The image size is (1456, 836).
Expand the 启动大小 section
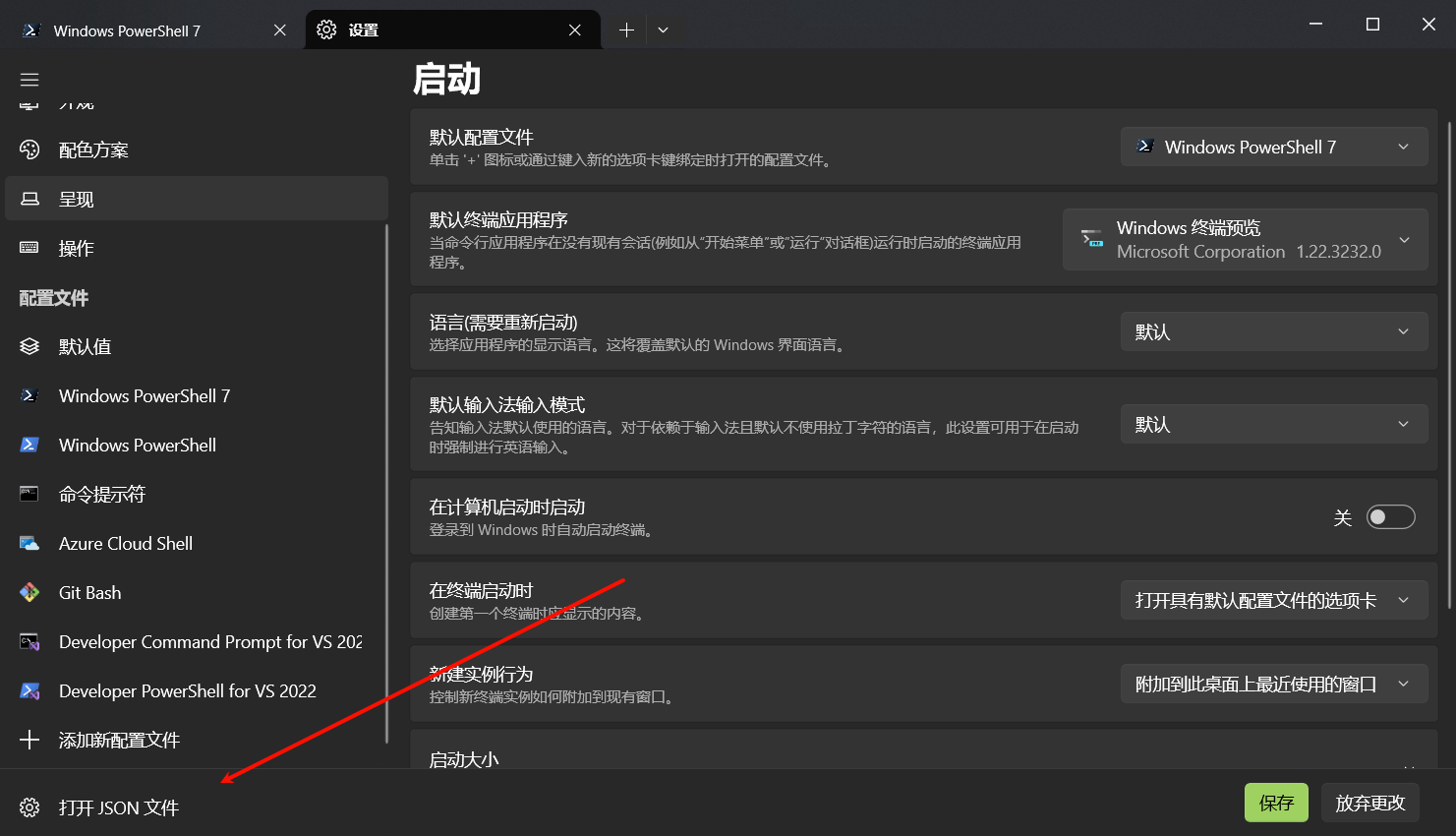point(924,759)
